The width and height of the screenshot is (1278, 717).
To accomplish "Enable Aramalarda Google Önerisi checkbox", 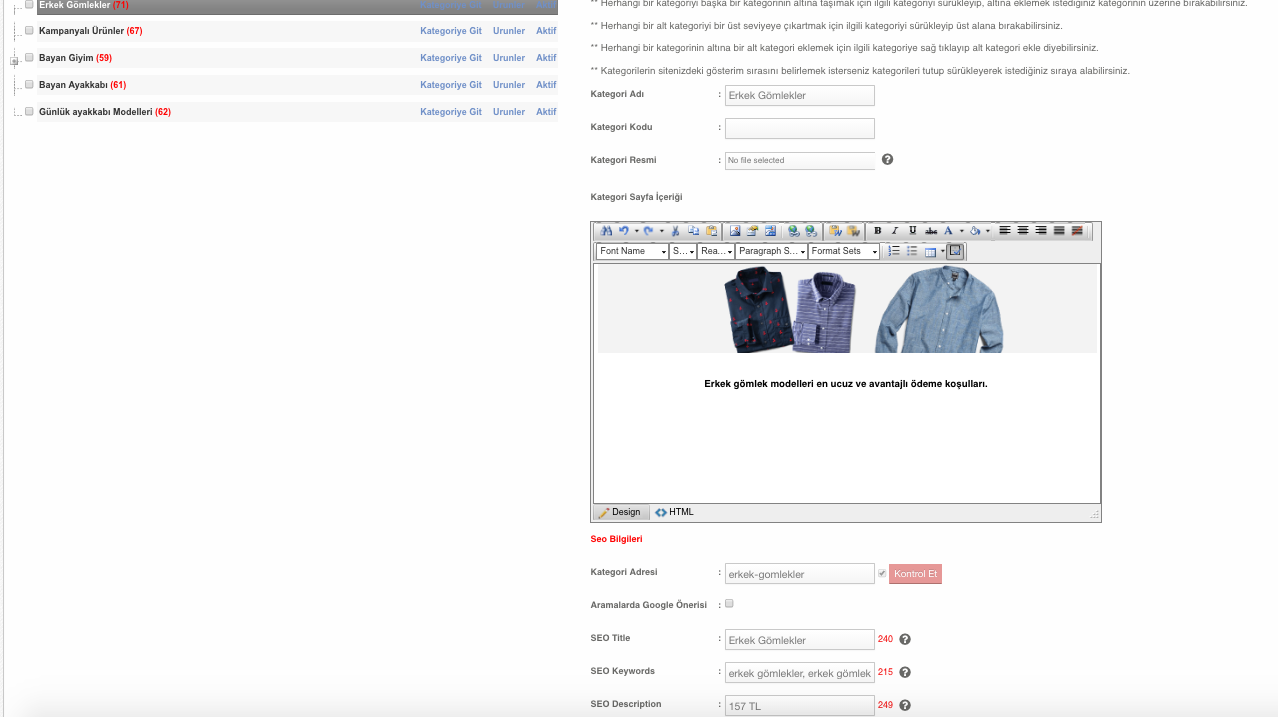I will click(729, 603).
